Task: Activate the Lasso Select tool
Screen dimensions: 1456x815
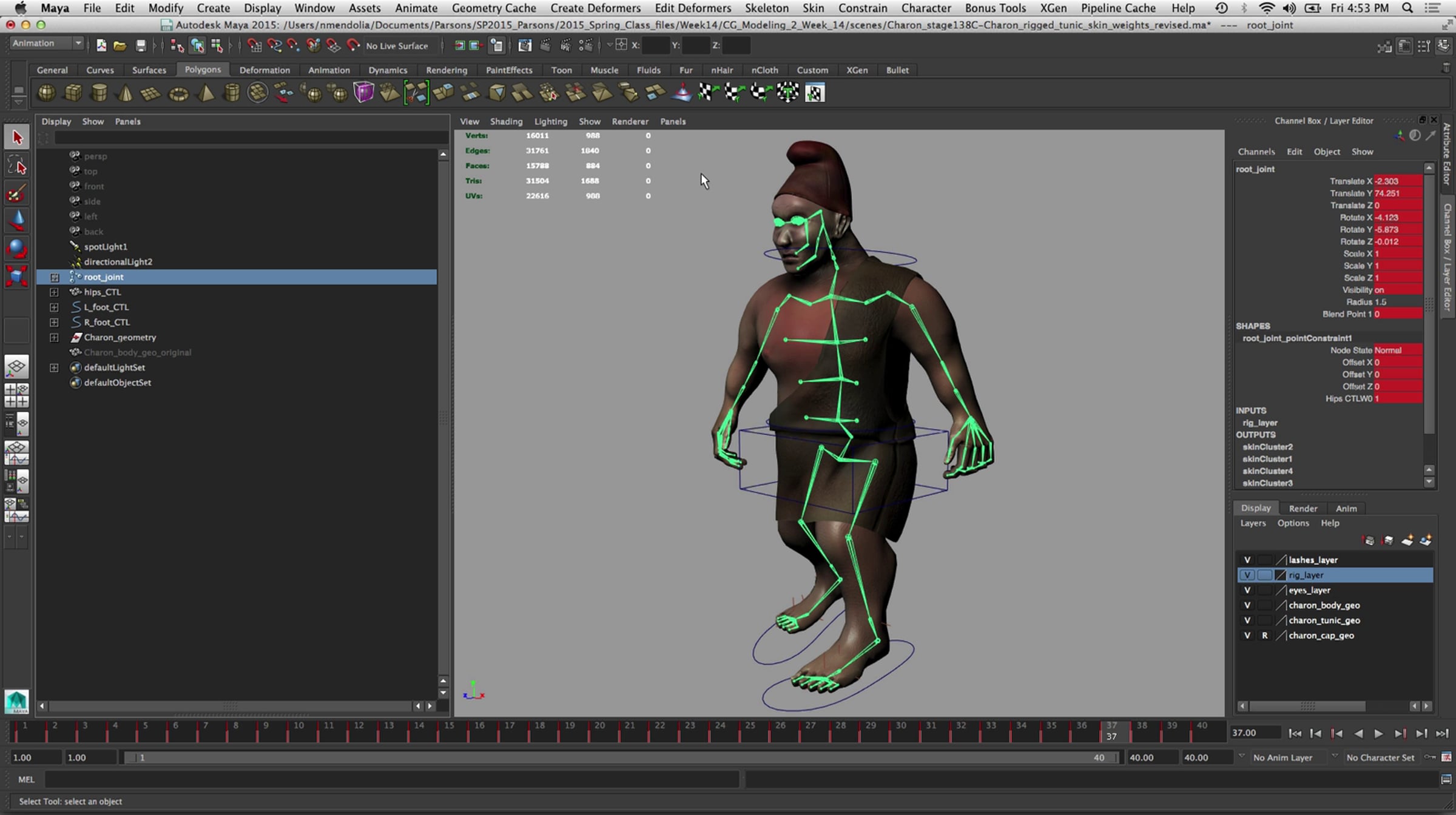Action: [16, 166]
